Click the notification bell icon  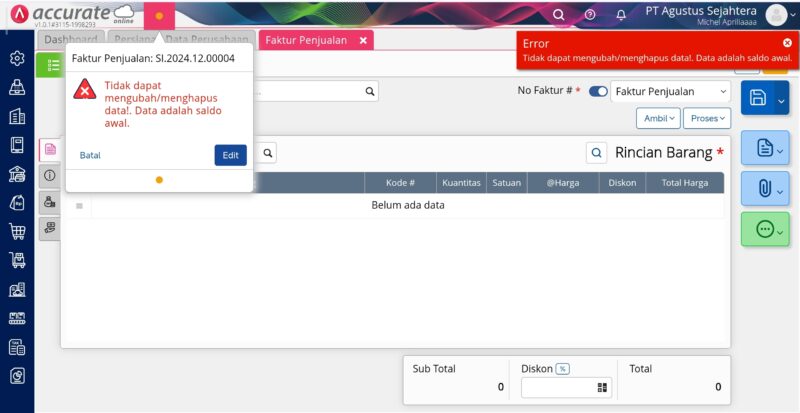(x=620, y=15)
